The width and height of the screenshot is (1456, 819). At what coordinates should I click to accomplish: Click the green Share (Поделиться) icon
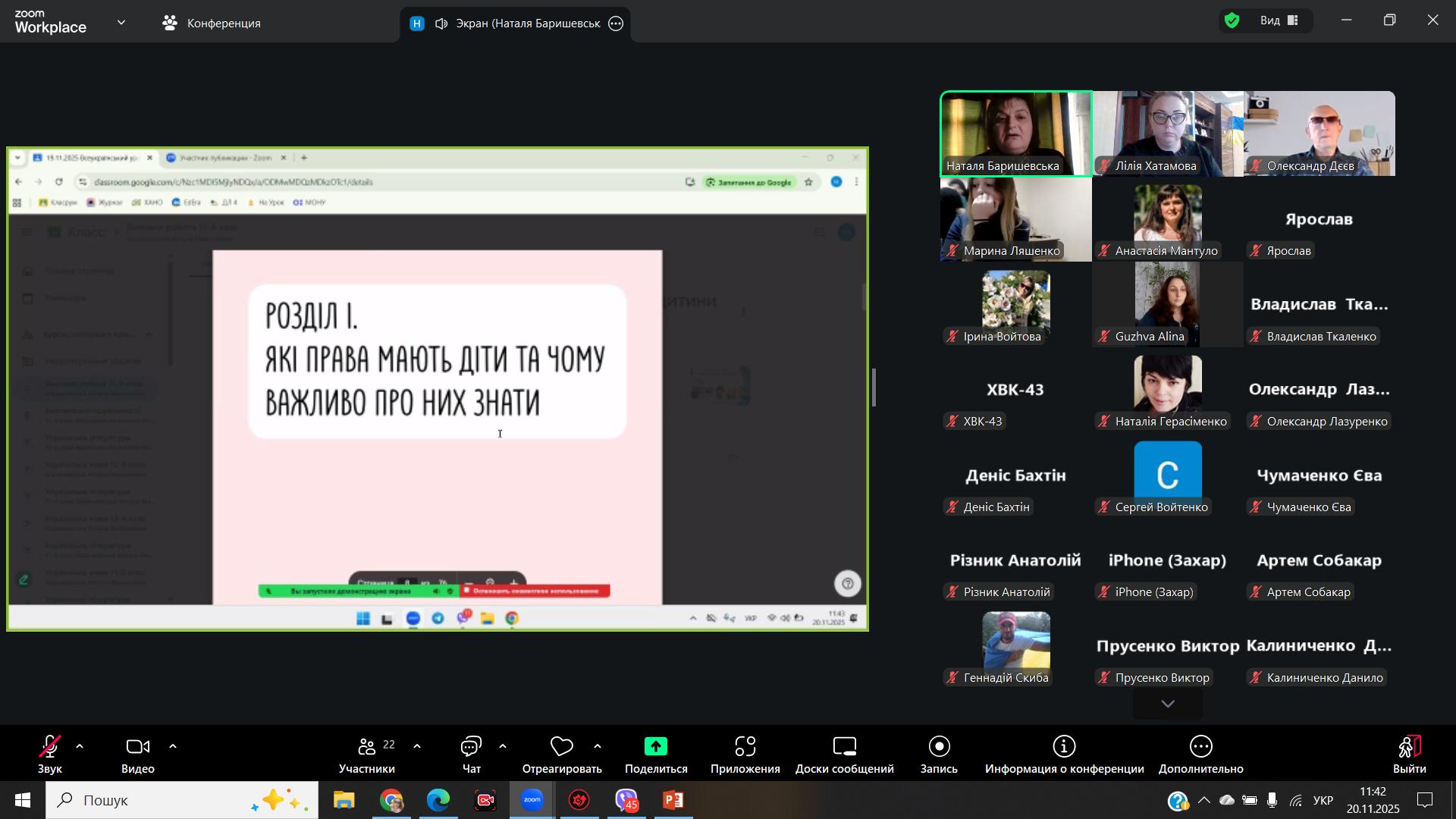pyautogui.click(x=656, y=748)
